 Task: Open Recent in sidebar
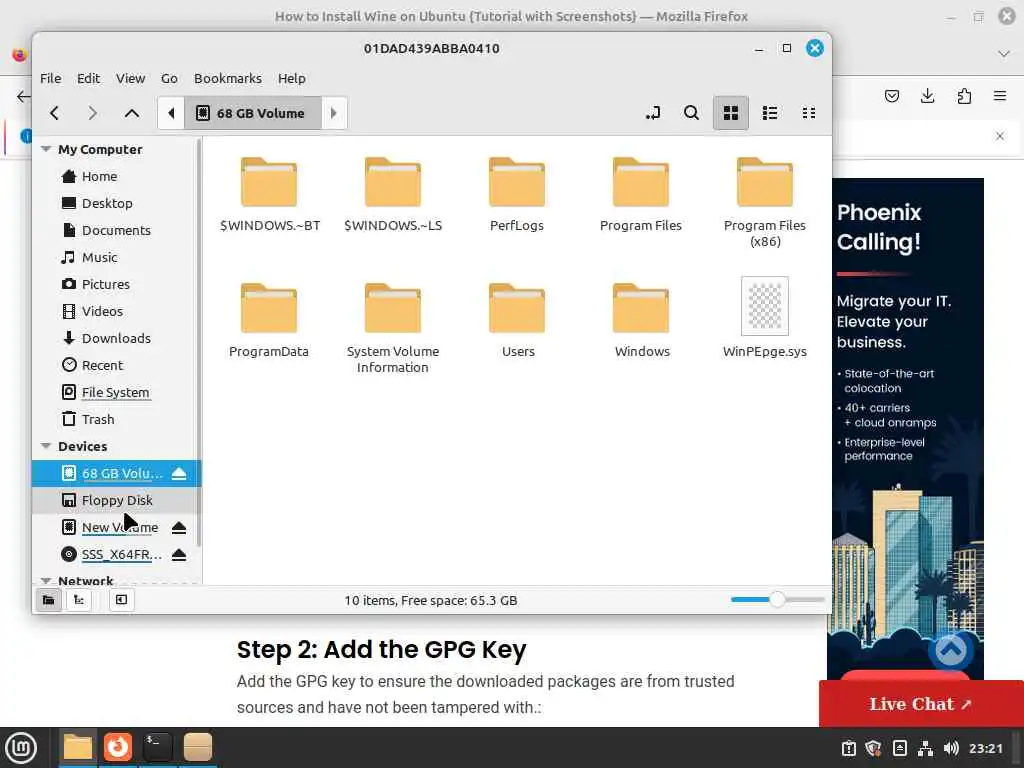[x=114, y=365]
